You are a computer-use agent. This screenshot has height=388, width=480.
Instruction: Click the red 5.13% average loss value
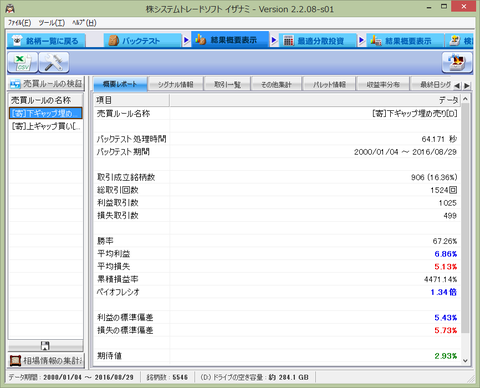tap(446, 267)
